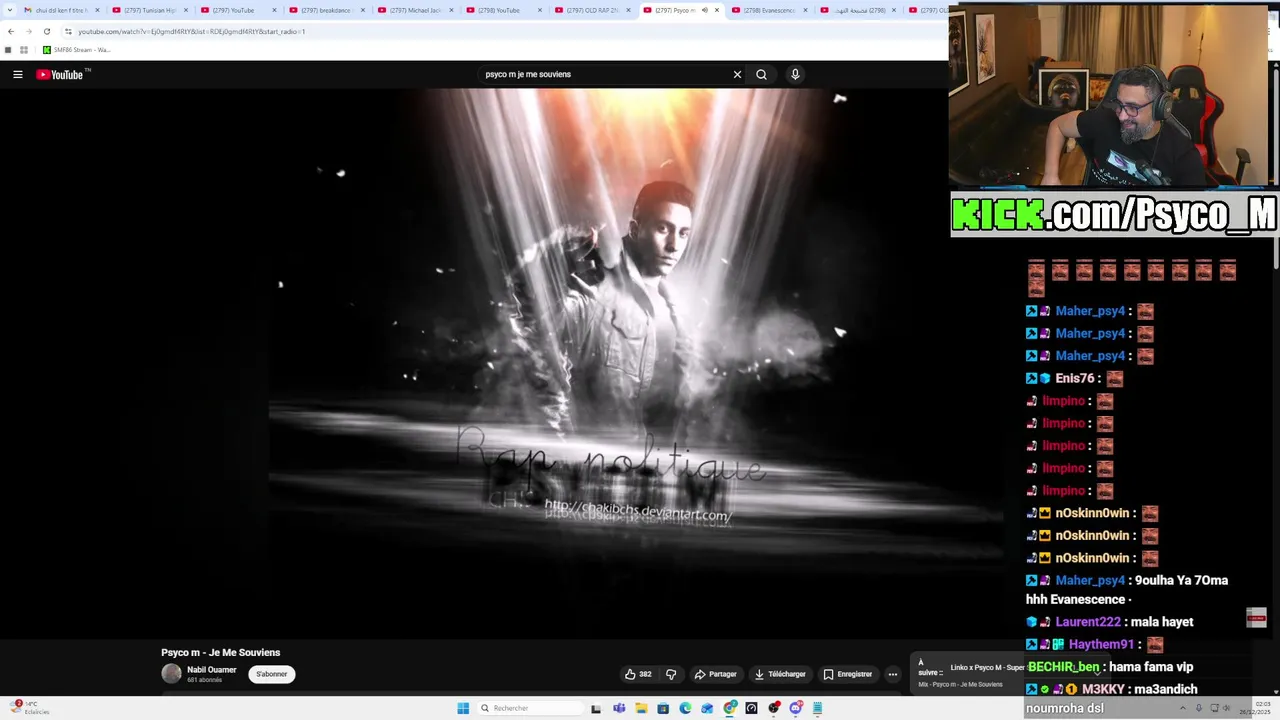Open the speedometer gauge app on taskbar
The image size is (1280, 720).
(751, 708)
